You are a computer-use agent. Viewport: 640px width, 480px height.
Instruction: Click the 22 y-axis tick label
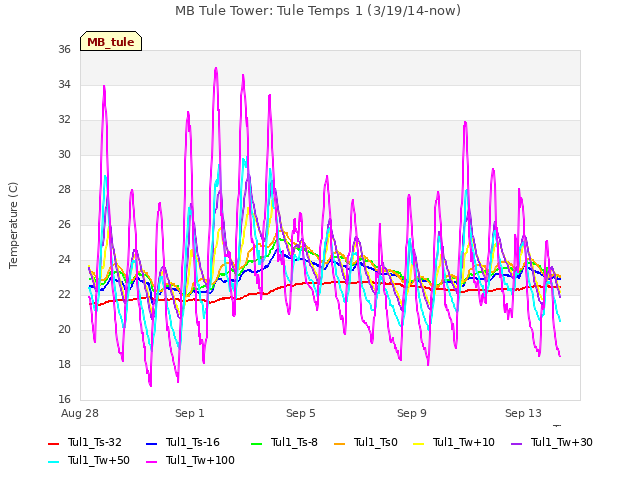pos(64,295)
